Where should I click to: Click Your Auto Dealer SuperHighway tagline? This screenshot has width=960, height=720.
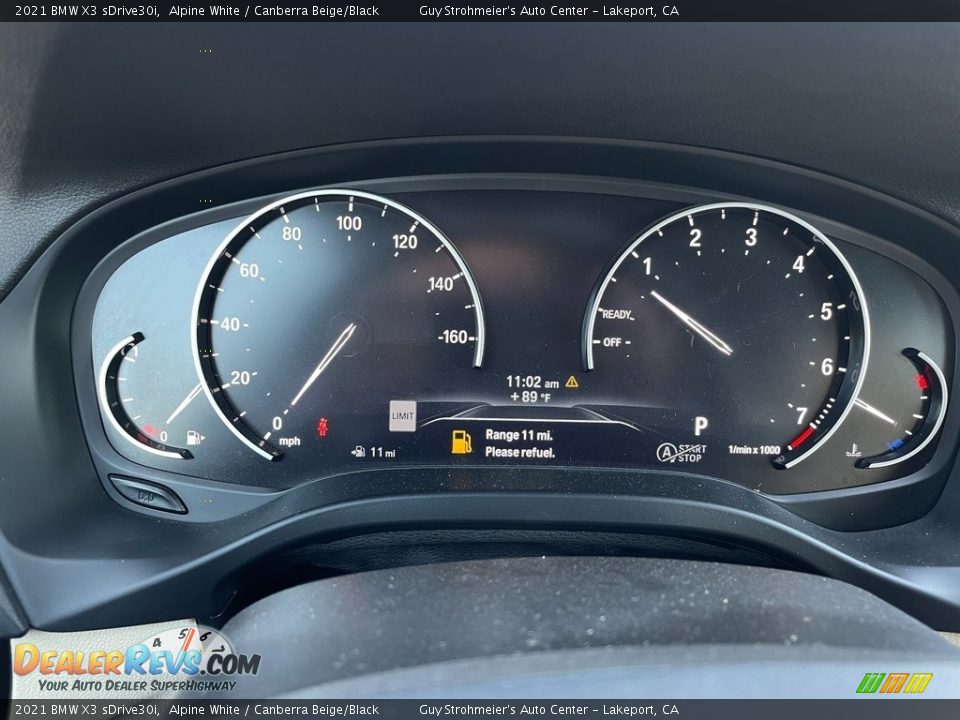click(137, 685)
